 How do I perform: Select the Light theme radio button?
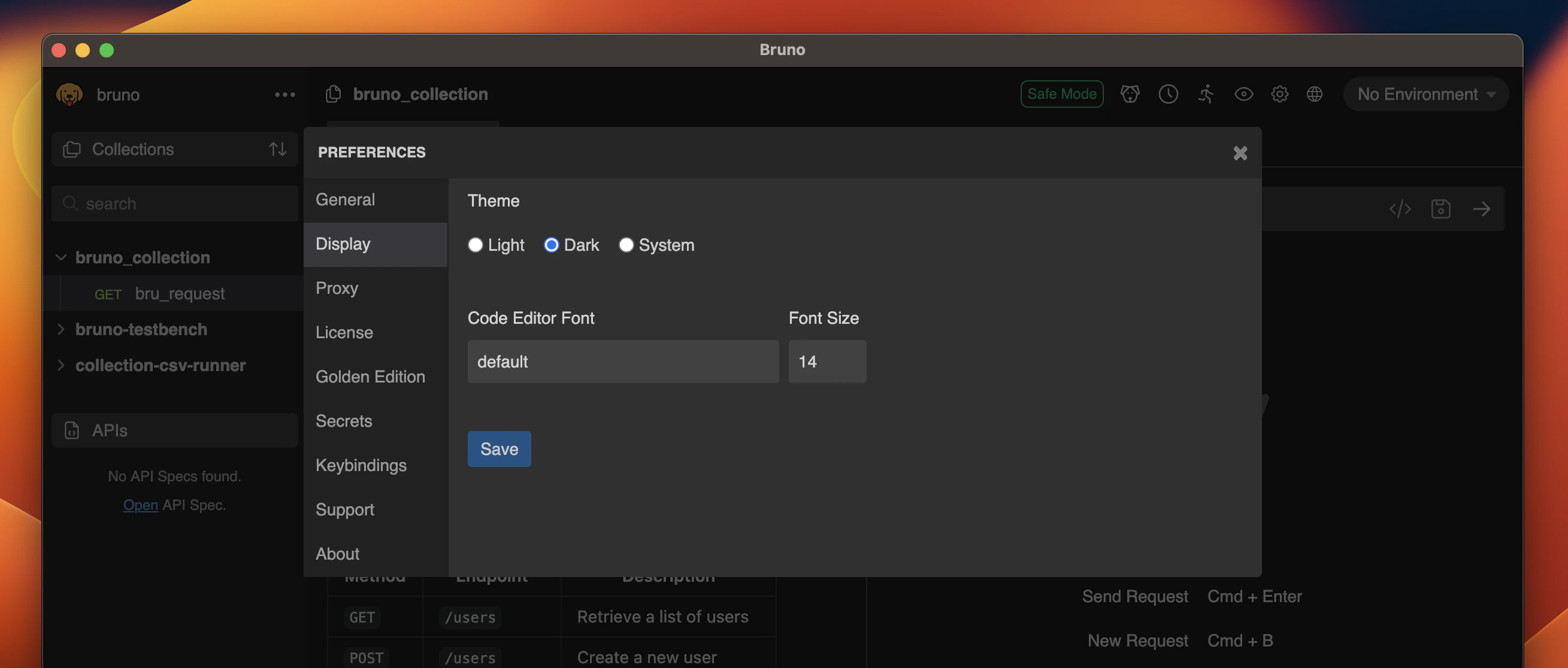(476, 245)
